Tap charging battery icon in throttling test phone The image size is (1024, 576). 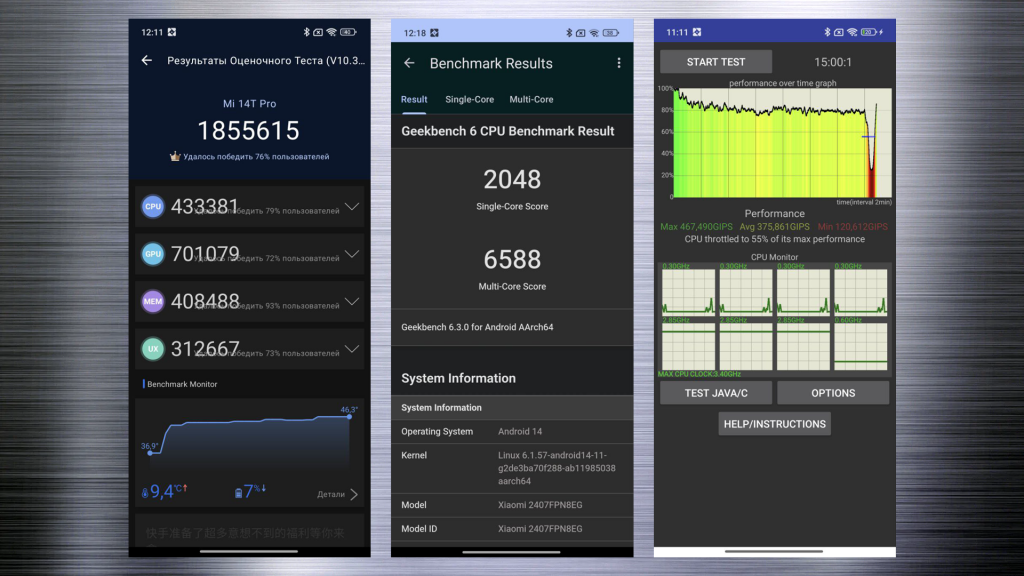click(872, 32)
